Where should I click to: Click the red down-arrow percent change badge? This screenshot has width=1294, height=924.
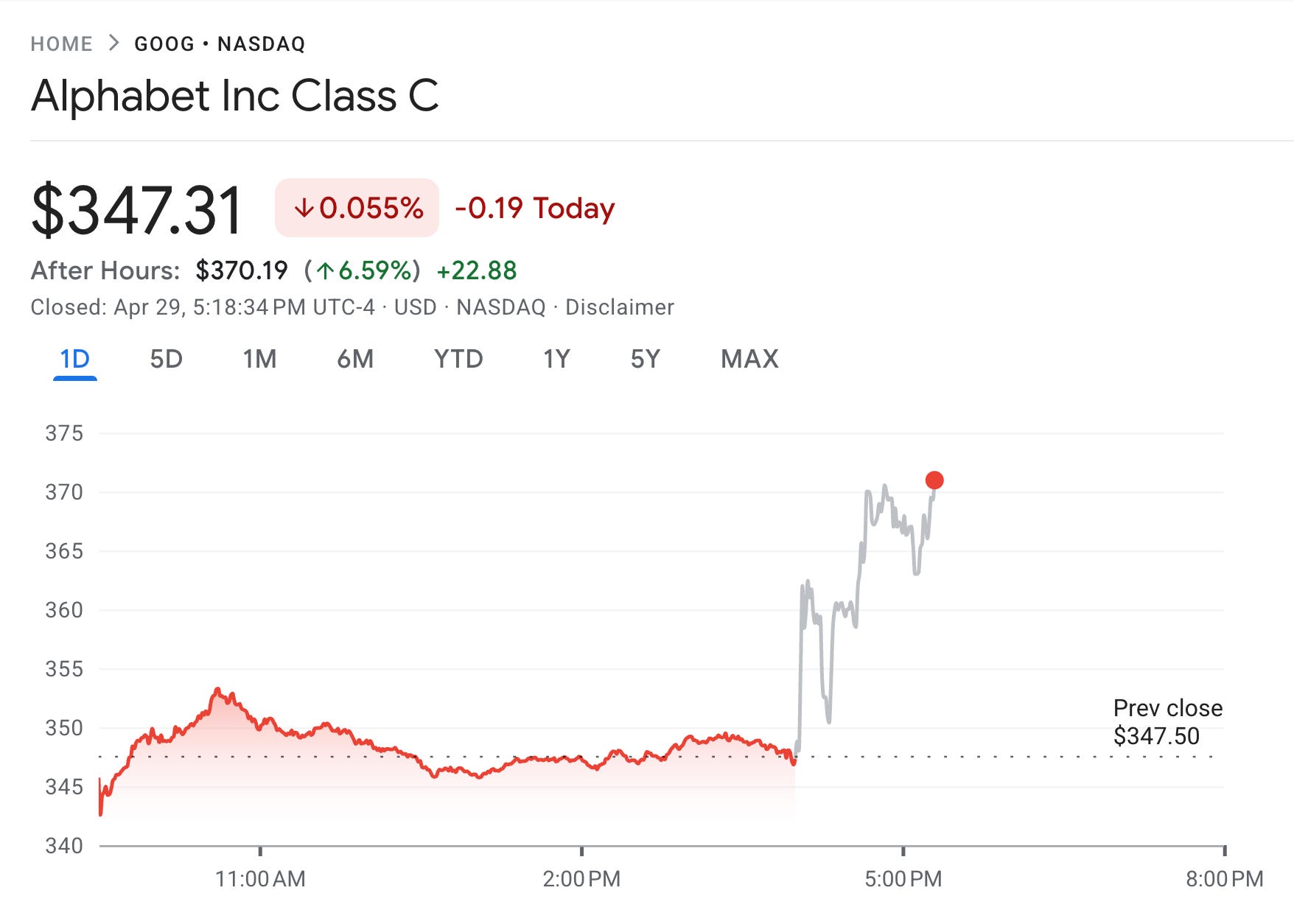pos(357,208)
